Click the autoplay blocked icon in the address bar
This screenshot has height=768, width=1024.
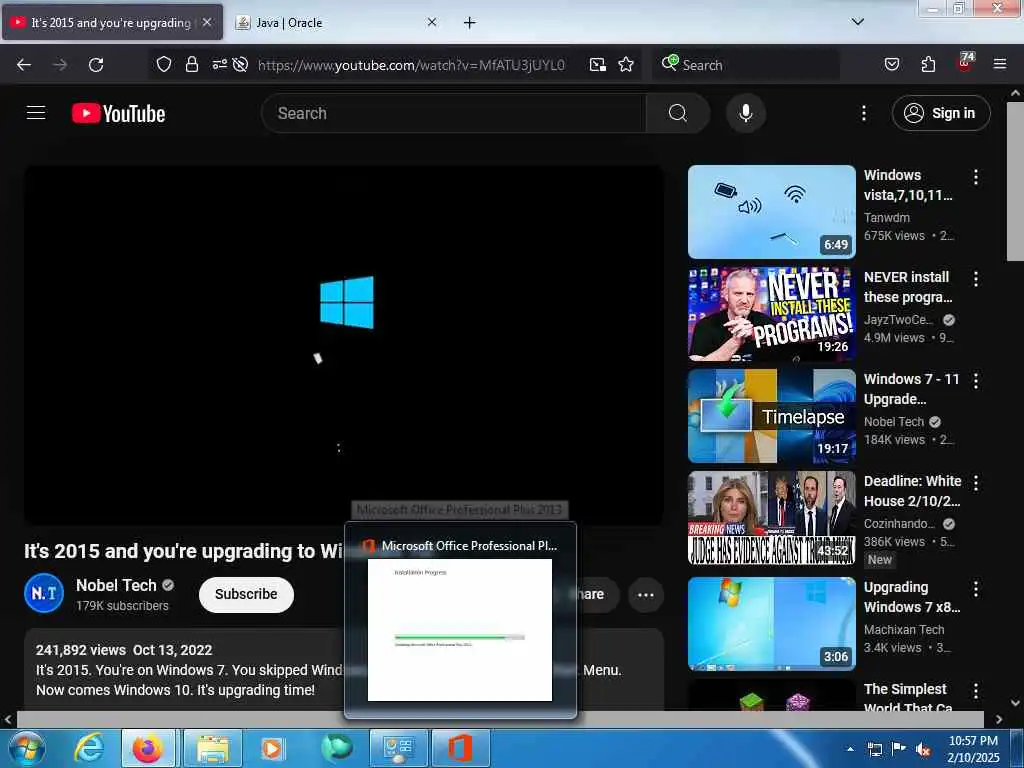pos(240,64)
